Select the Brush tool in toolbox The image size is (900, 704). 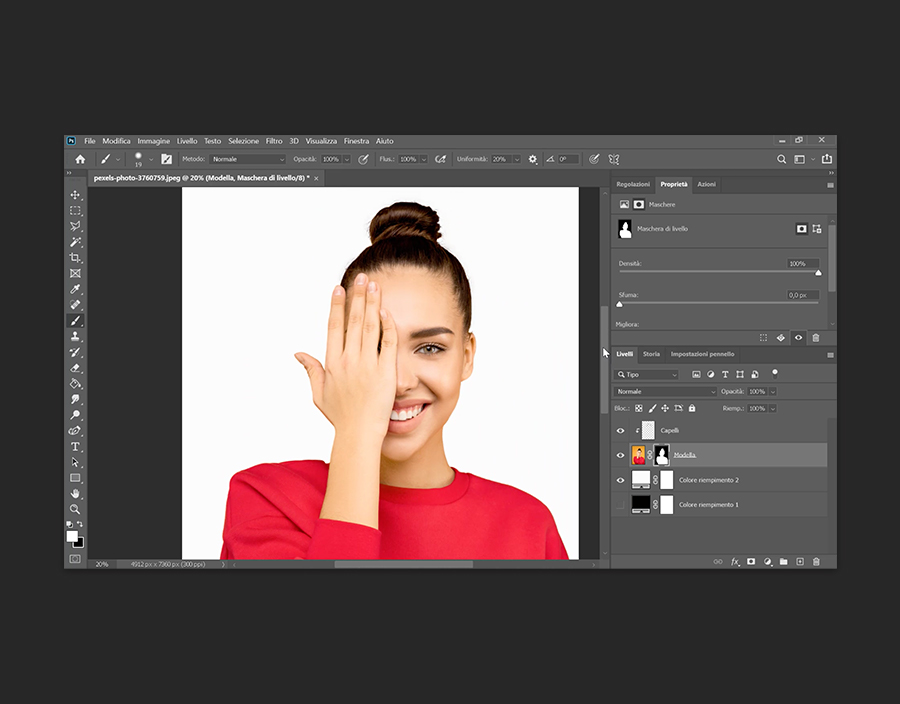click(75, 321)
